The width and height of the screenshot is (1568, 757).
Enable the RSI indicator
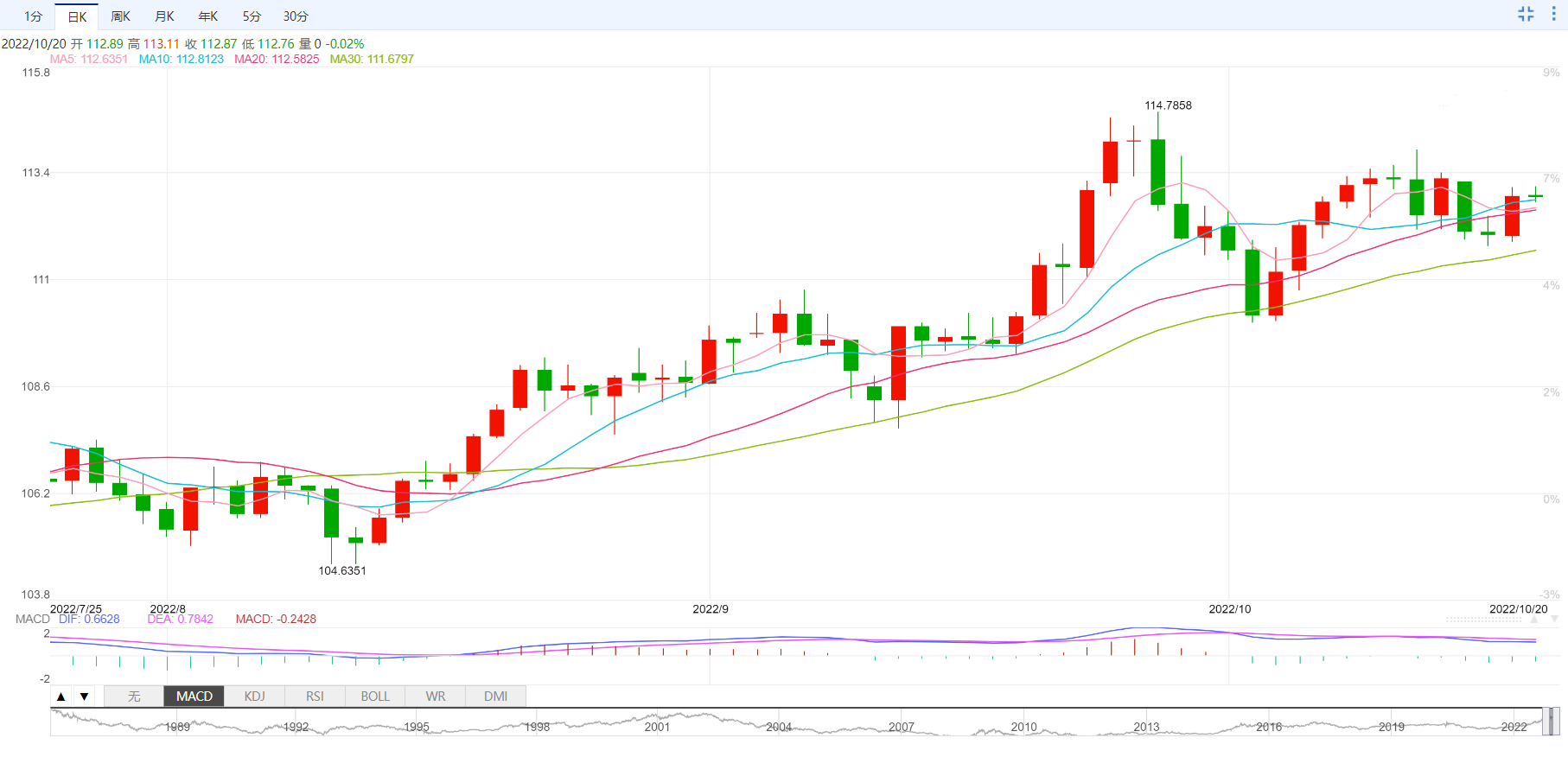[315, 697]
